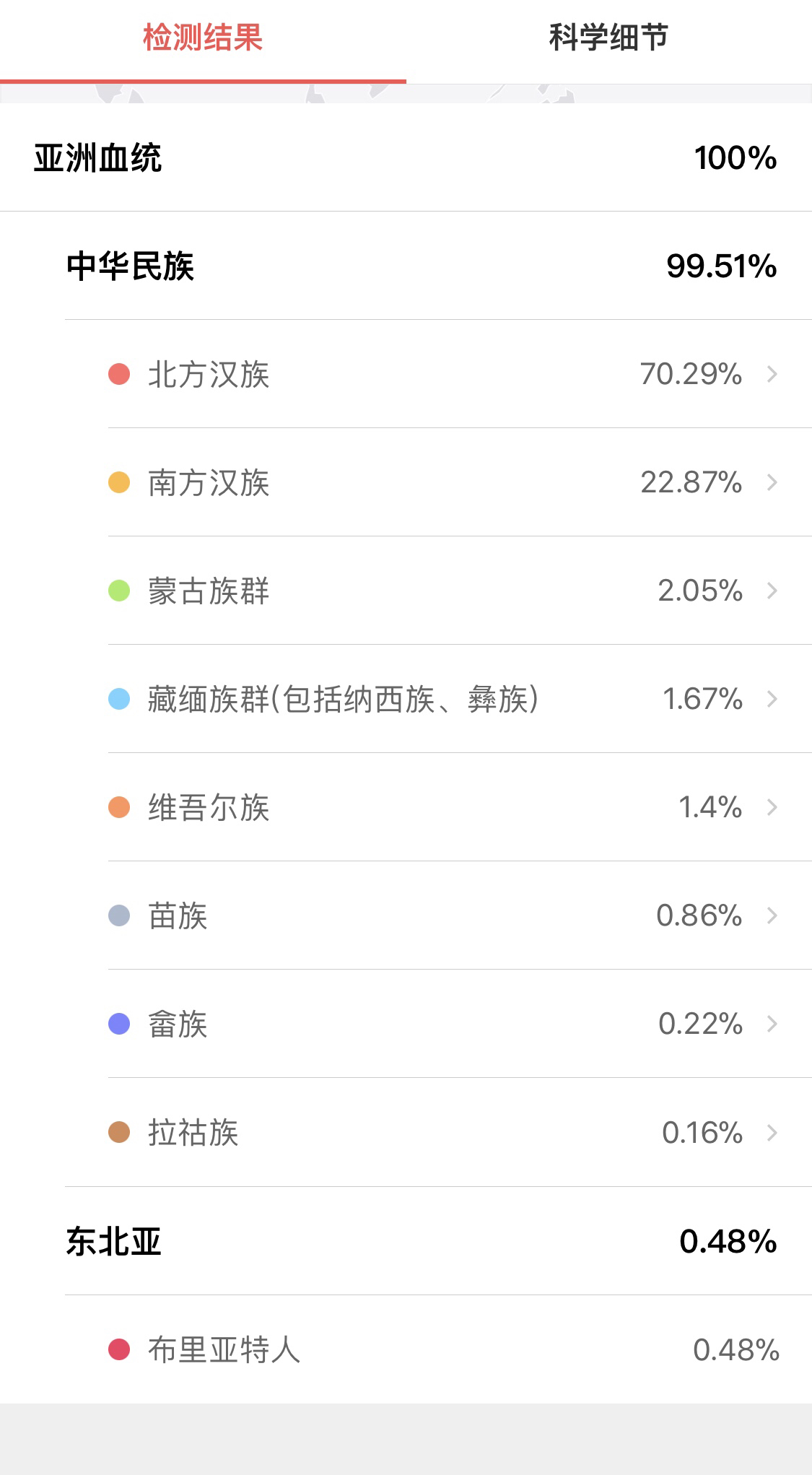Expand 蒙古族群 details arrow
Viewport: 812px width, 1475px height.
click(x=772, y=591)
